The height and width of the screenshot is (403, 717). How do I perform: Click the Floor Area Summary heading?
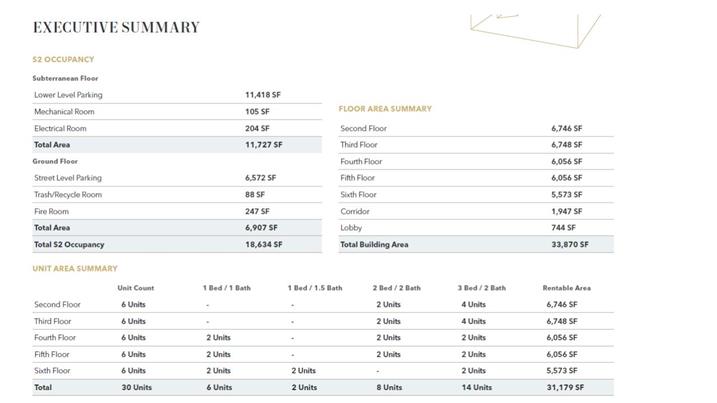(x=385, y=108)
